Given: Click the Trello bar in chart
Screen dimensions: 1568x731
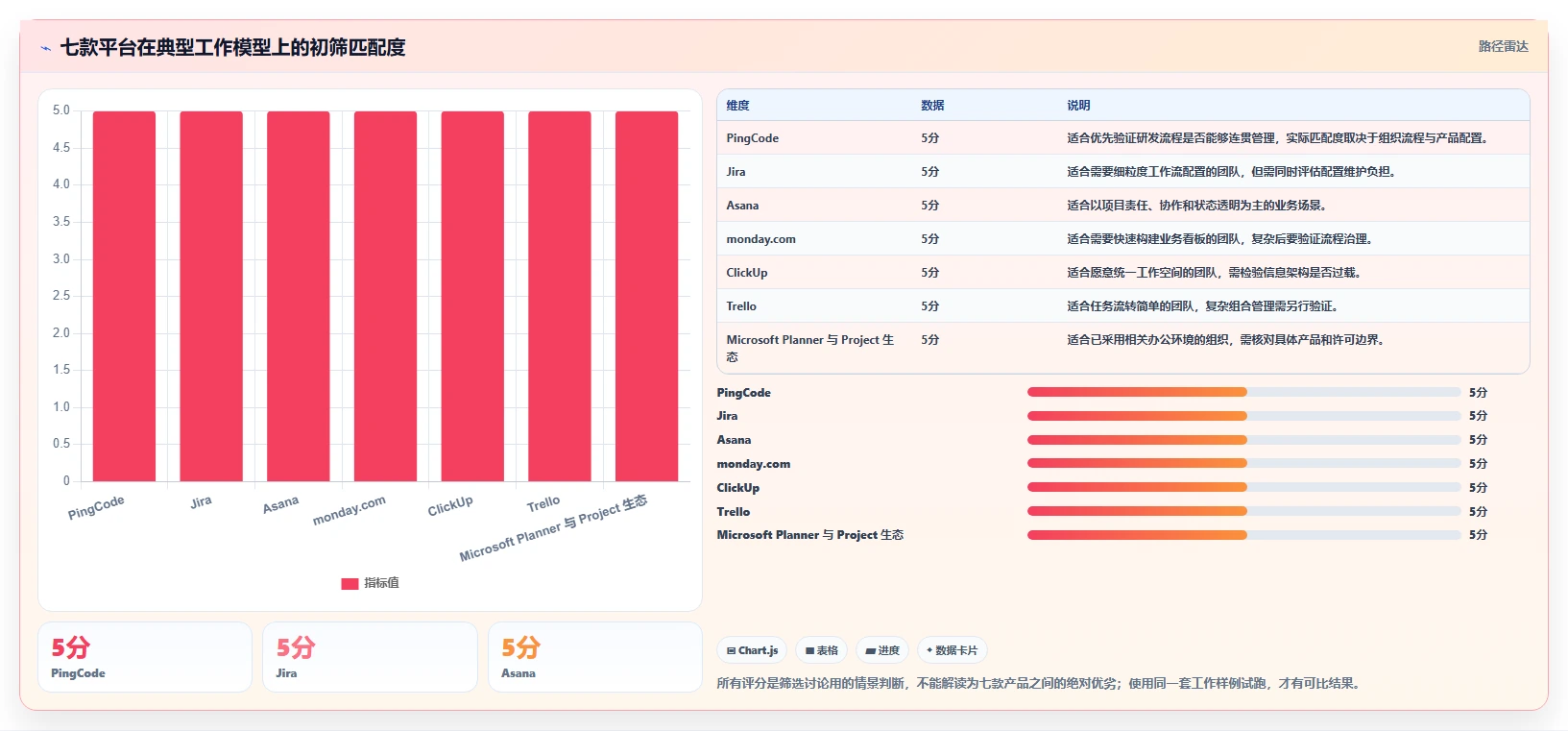Looking at the screenshot, I should [x=560, y=296].
